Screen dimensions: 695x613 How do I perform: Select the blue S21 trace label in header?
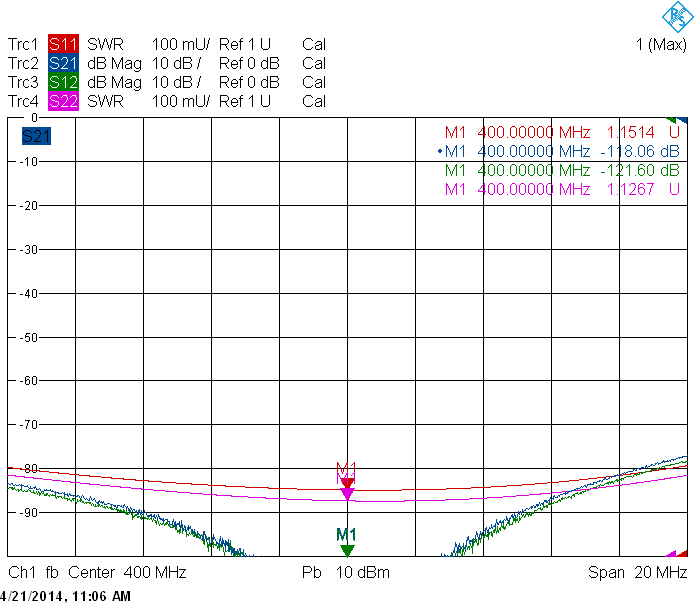[63, 63]
